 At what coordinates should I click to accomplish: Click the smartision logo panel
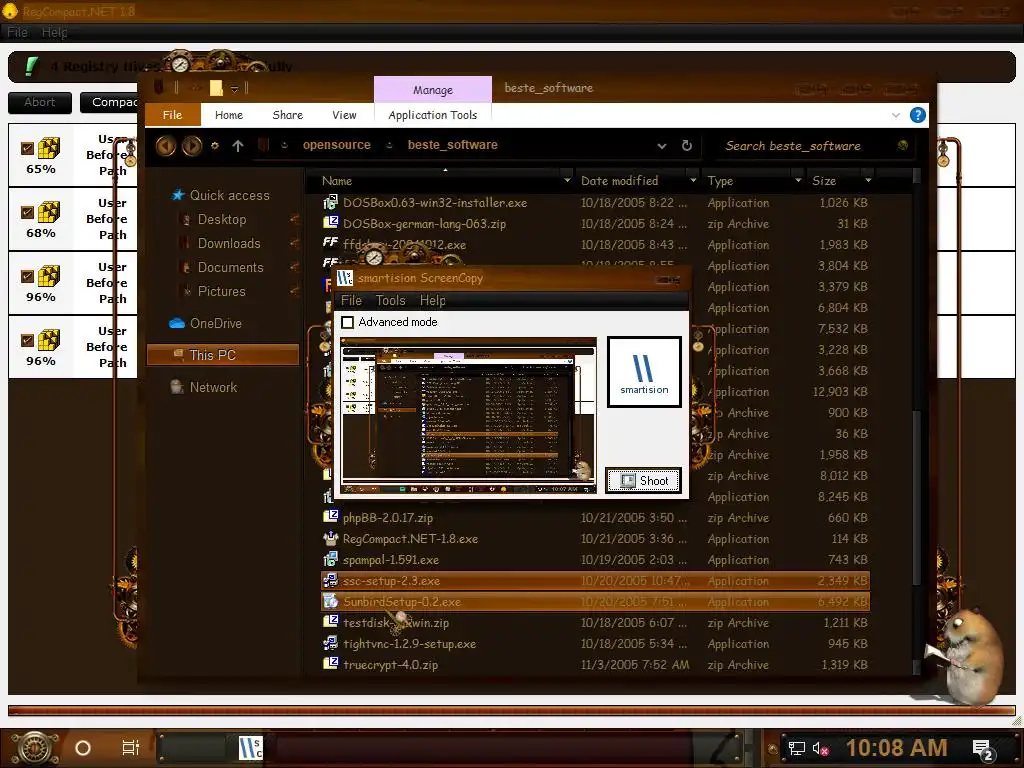[x=644, y=372]
